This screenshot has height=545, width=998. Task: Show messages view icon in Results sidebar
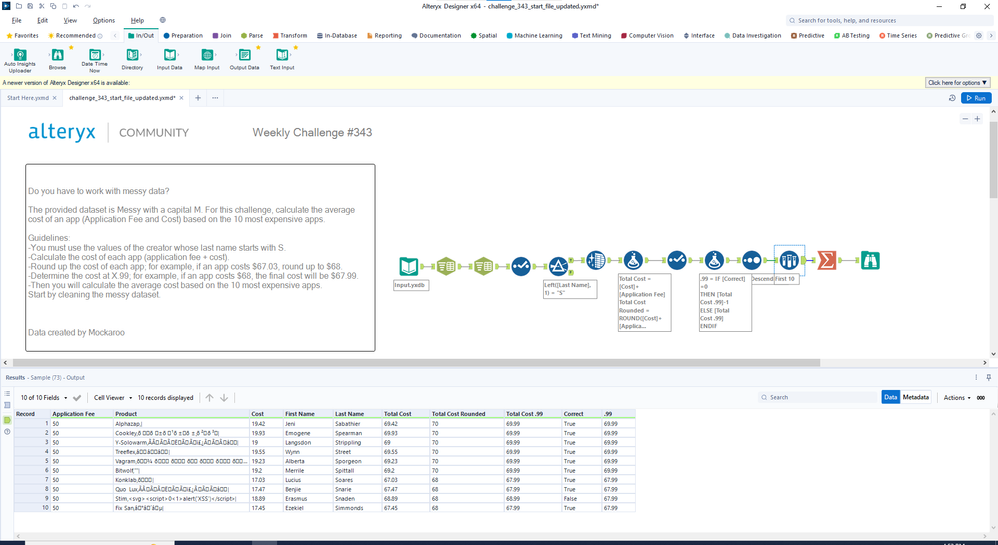tap(8, 393)
